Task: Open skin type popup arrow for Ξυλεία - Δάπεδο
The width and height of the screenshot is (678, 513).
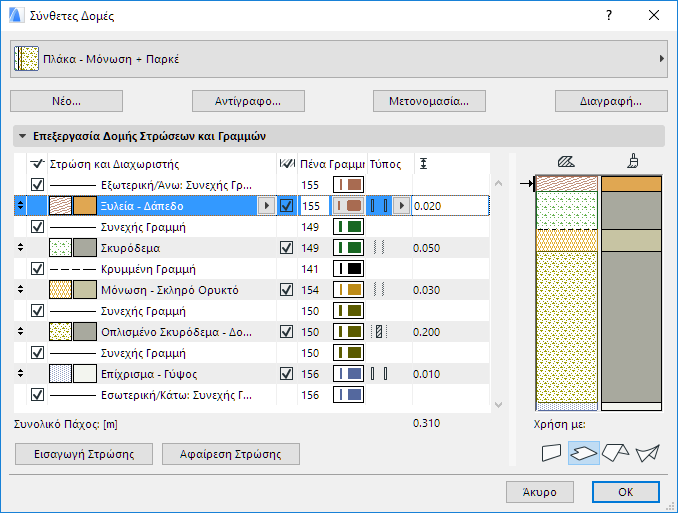Action: pyautogui.click(x=401, y=206)
